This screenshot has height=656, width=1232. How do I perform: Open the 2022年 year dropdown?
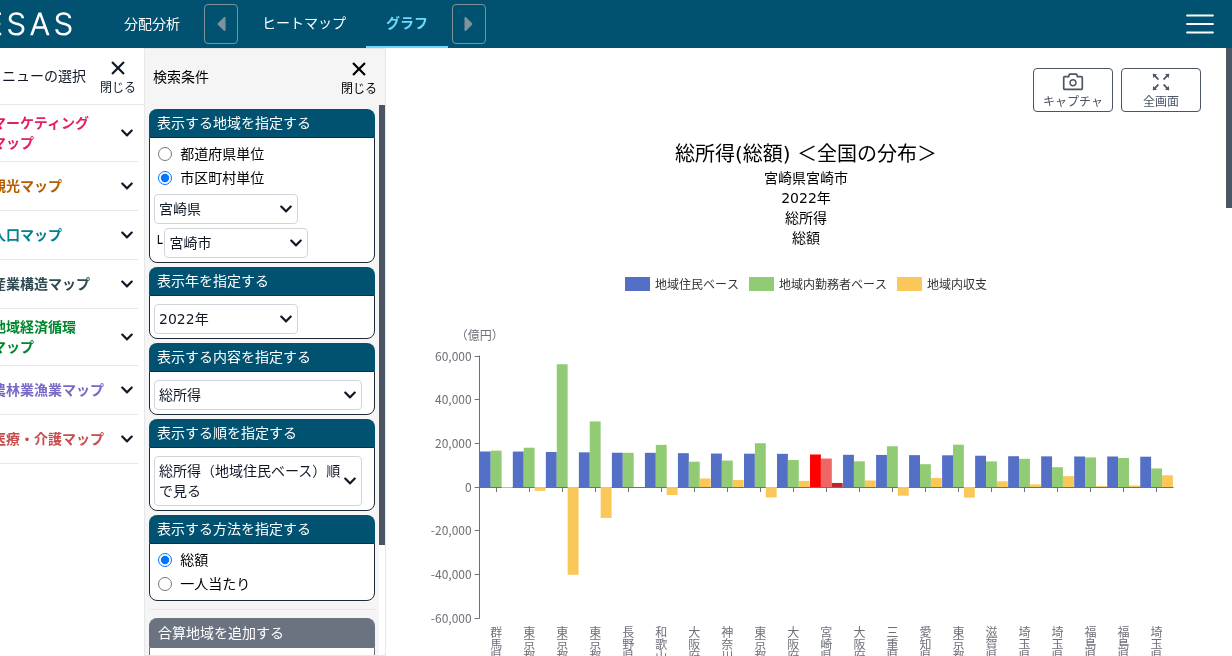[226, 319]
